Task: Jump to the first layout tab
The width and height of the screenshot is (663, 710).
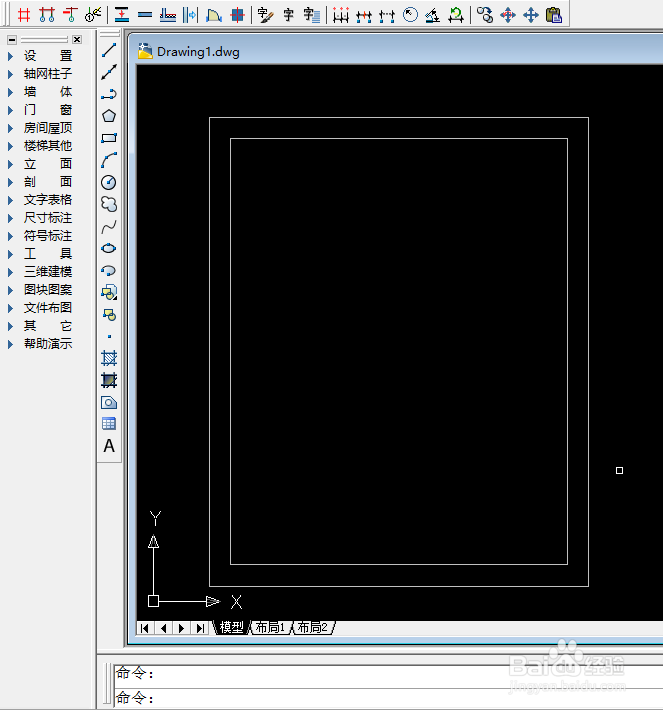Action: point(145,628)
